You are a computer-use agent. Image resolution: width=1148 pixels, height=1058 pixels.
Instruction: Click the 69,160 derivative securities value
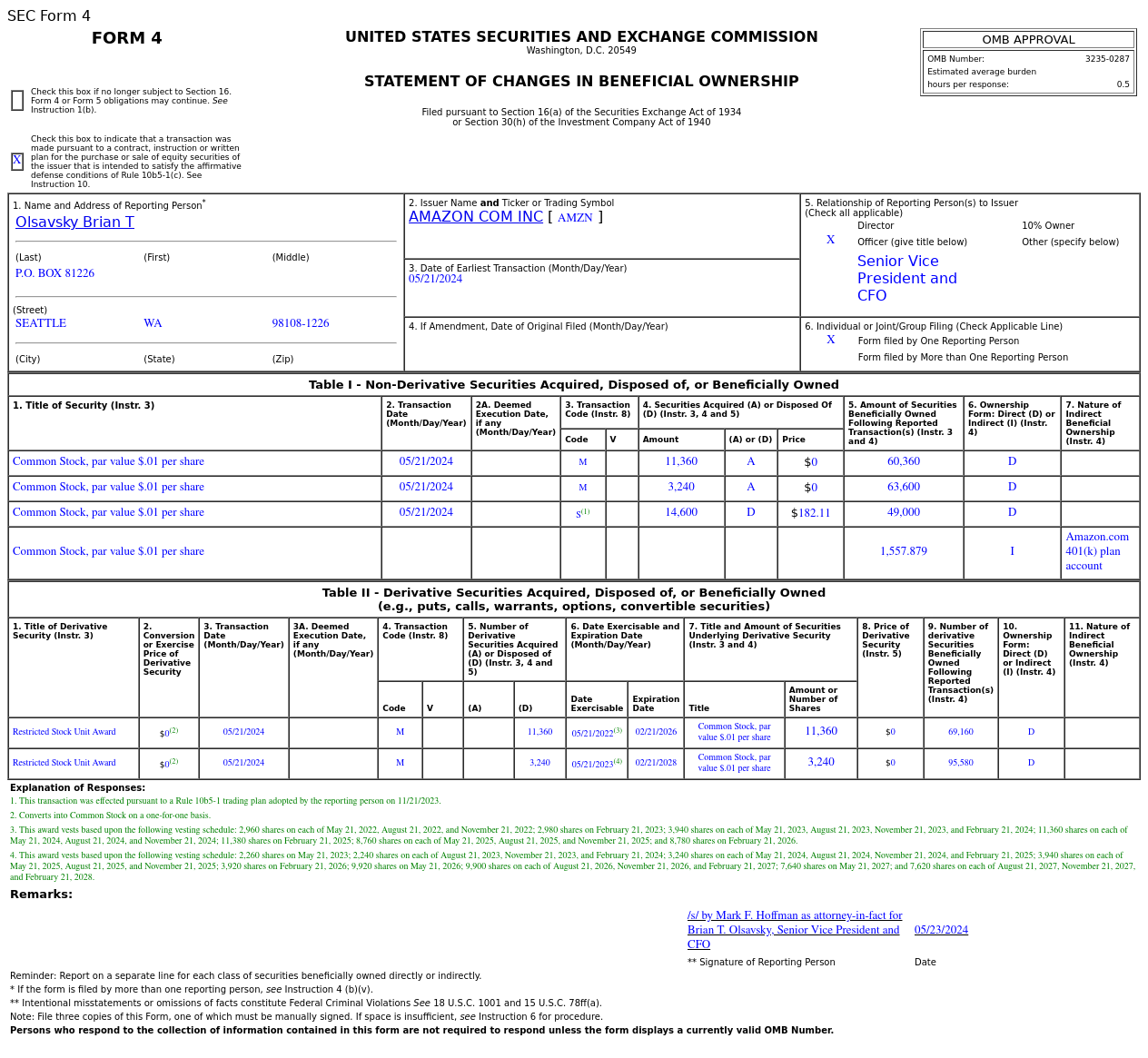pyautogui.click(x=961, y=732)
